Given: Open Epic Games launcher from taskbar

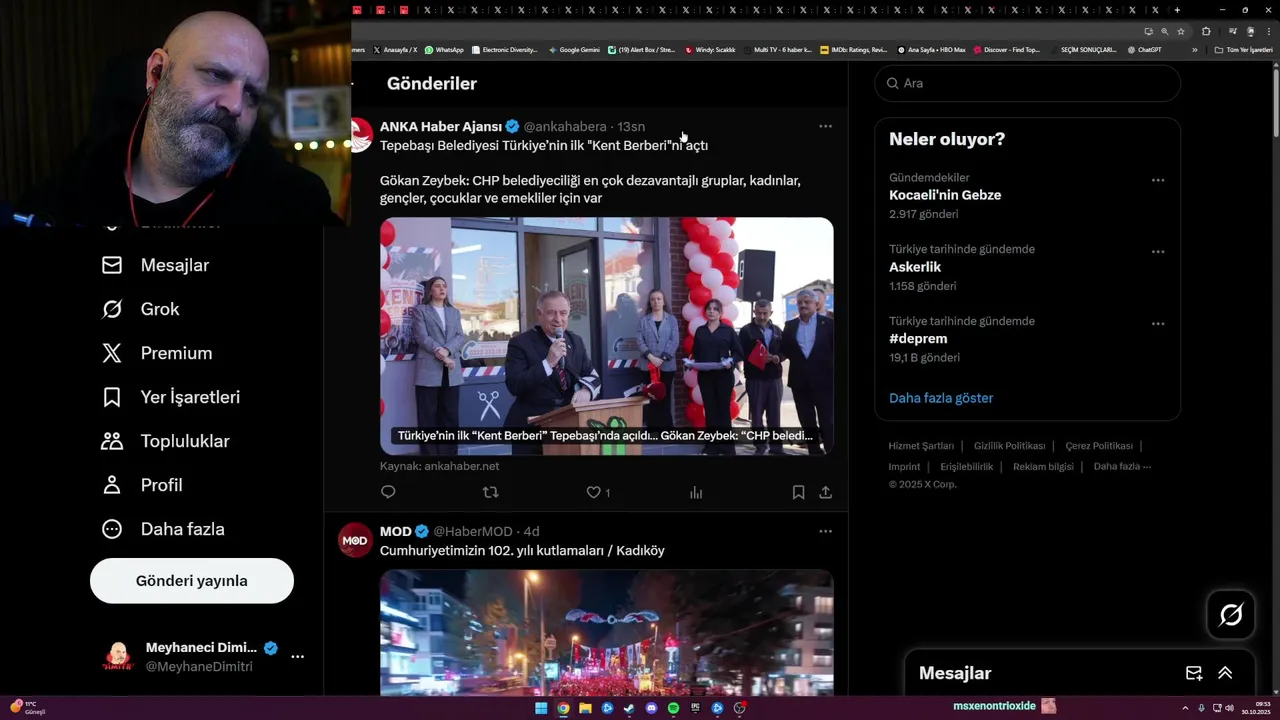Looking at the screenshot, I should point(695,708).
